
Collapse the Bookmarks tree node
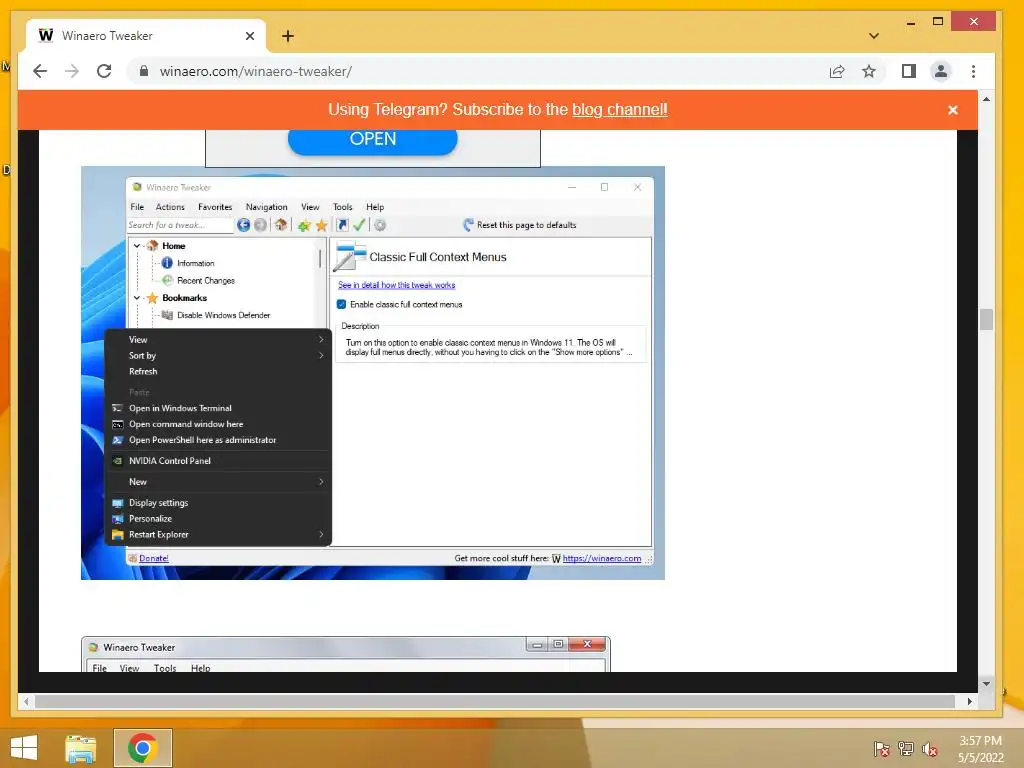(136, 298)
